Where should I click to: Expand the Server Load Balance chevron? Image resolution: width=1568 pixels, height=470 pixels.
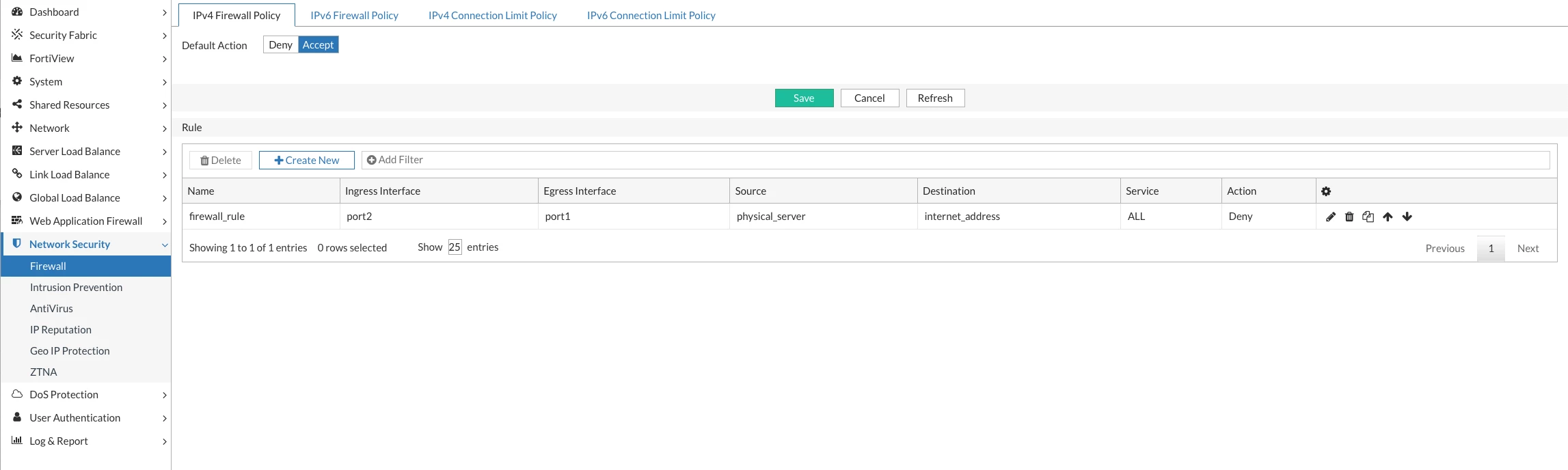[165, 152]
